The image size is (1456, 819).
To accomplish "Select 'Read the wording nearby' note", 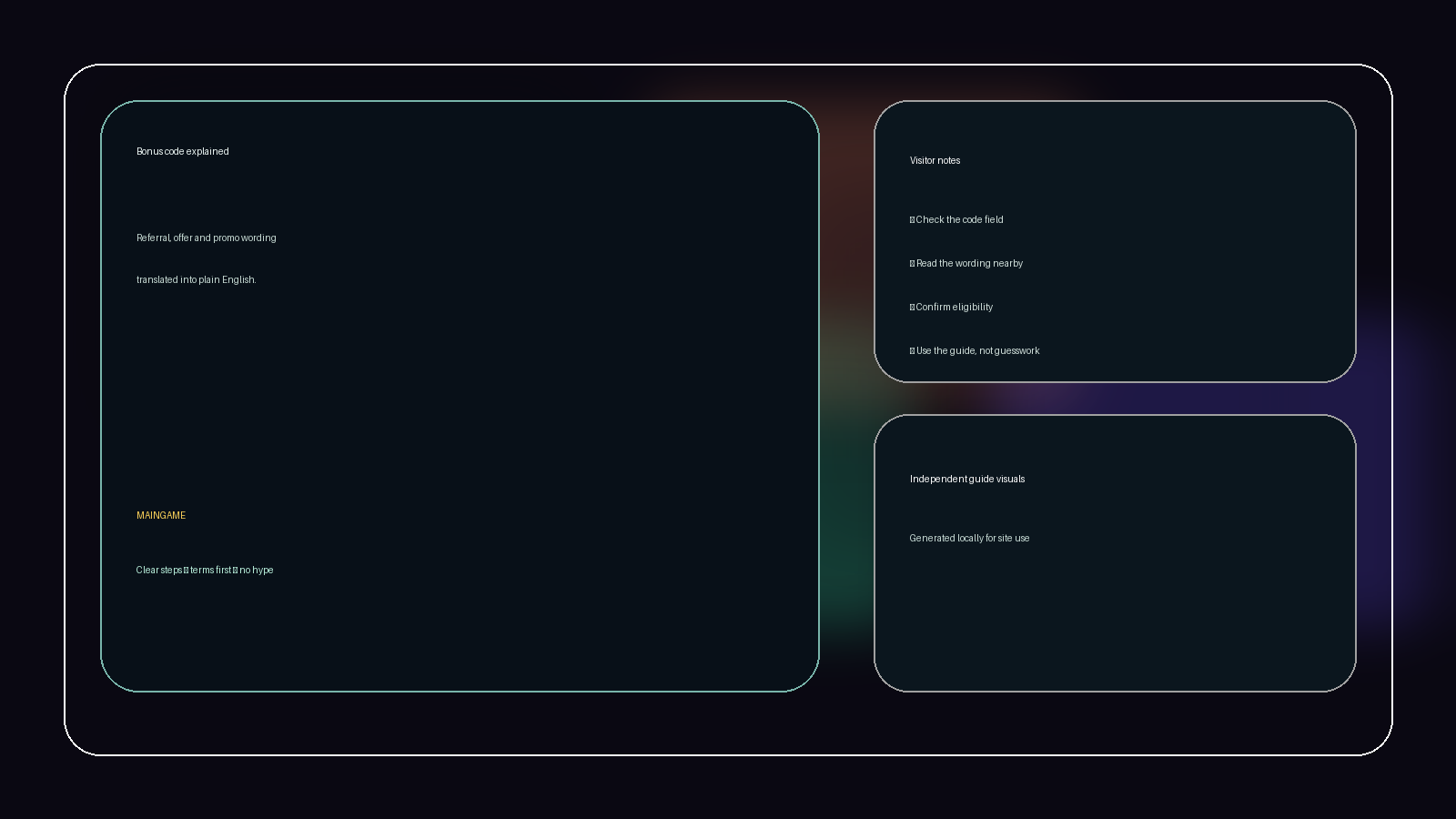I will coord(966,263).
